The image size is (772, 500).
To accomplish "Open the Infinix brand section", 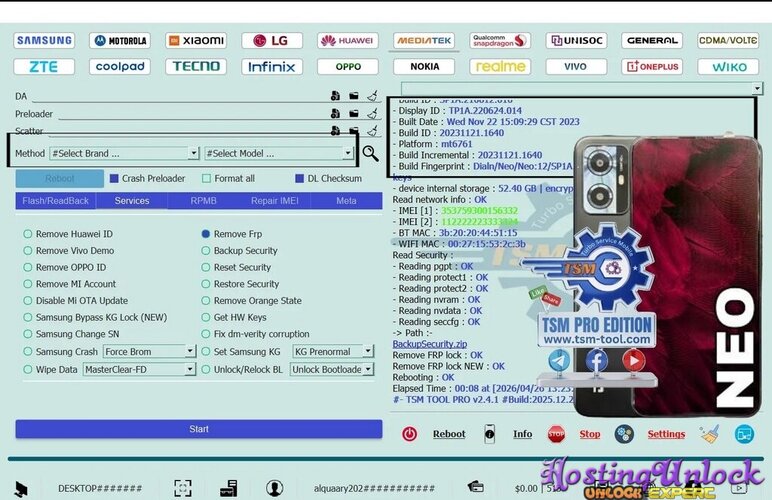I will tap(272, 66).
